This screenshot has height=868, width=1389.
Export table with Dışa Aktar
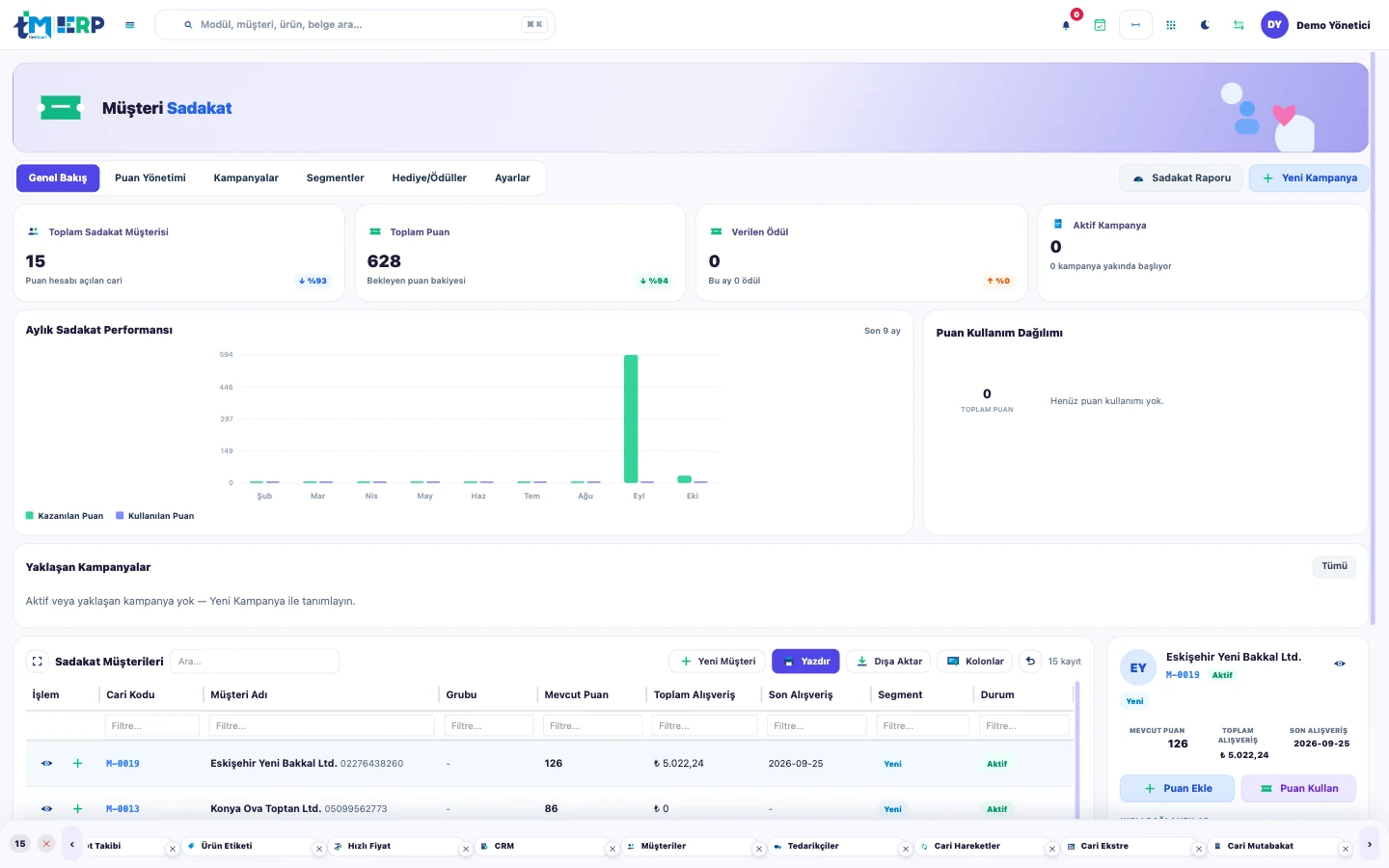tap(889, 662)
